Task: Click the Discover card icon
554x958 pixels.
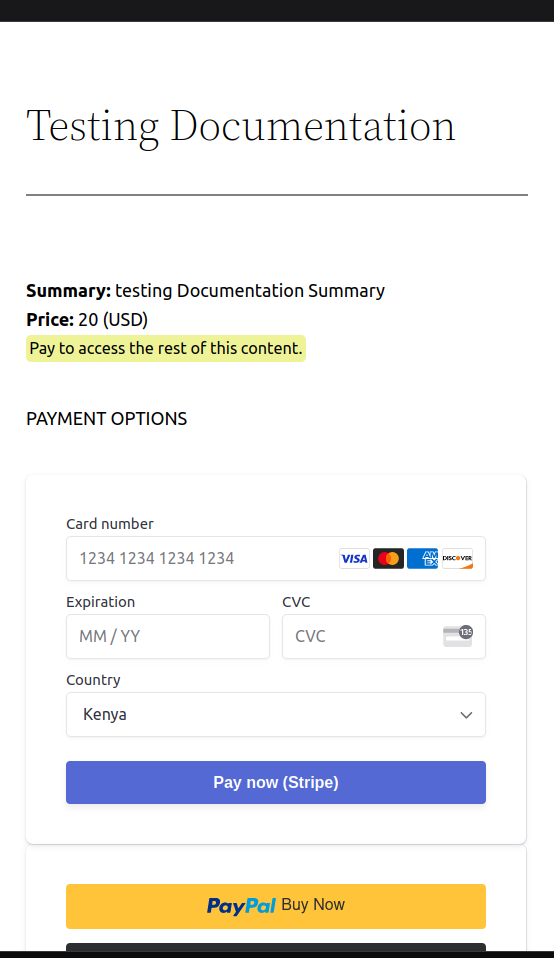Action: (x=457, y=558)
